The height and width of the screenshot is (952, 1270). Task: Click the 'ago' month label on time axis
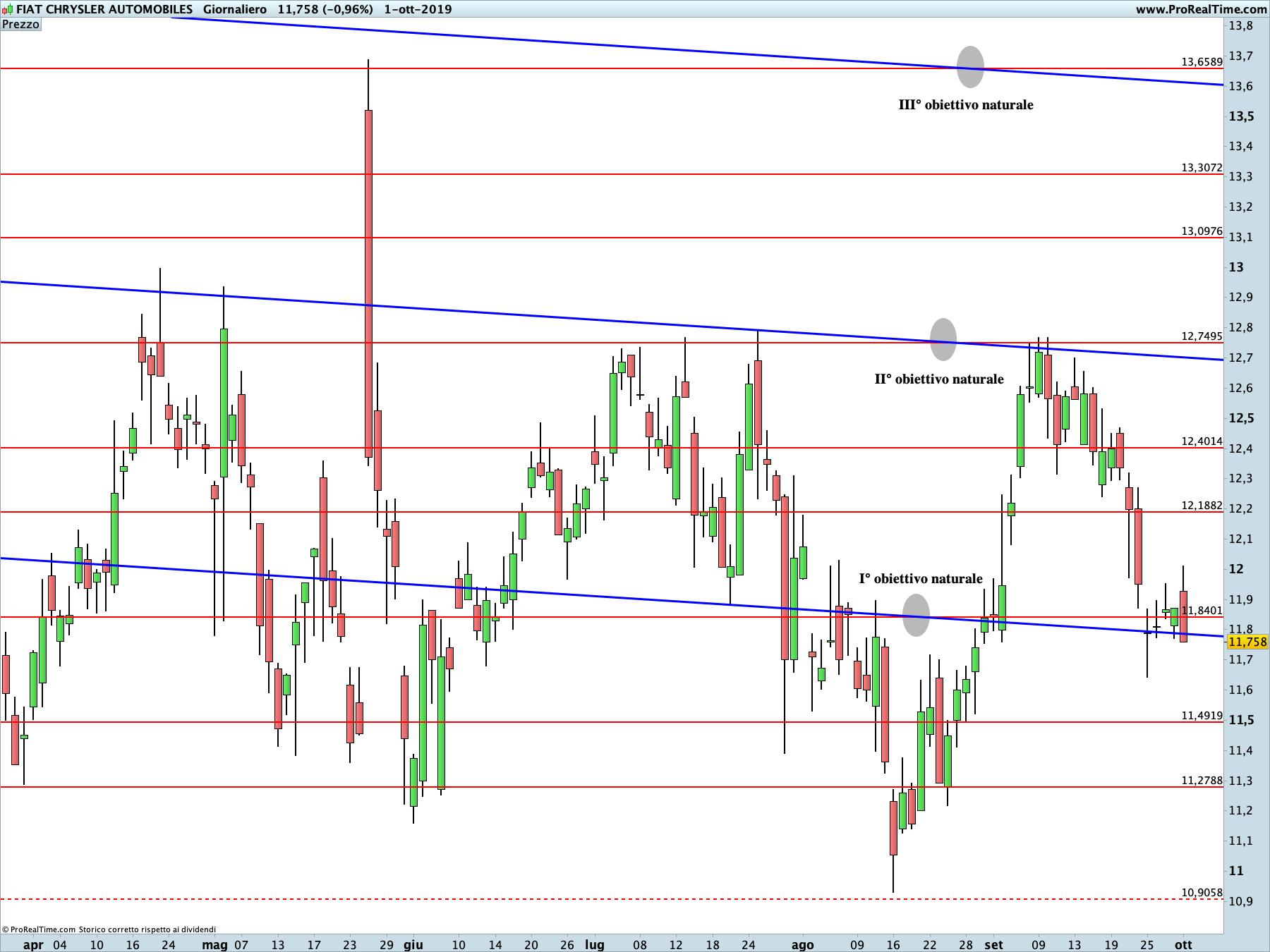[803, 945]
